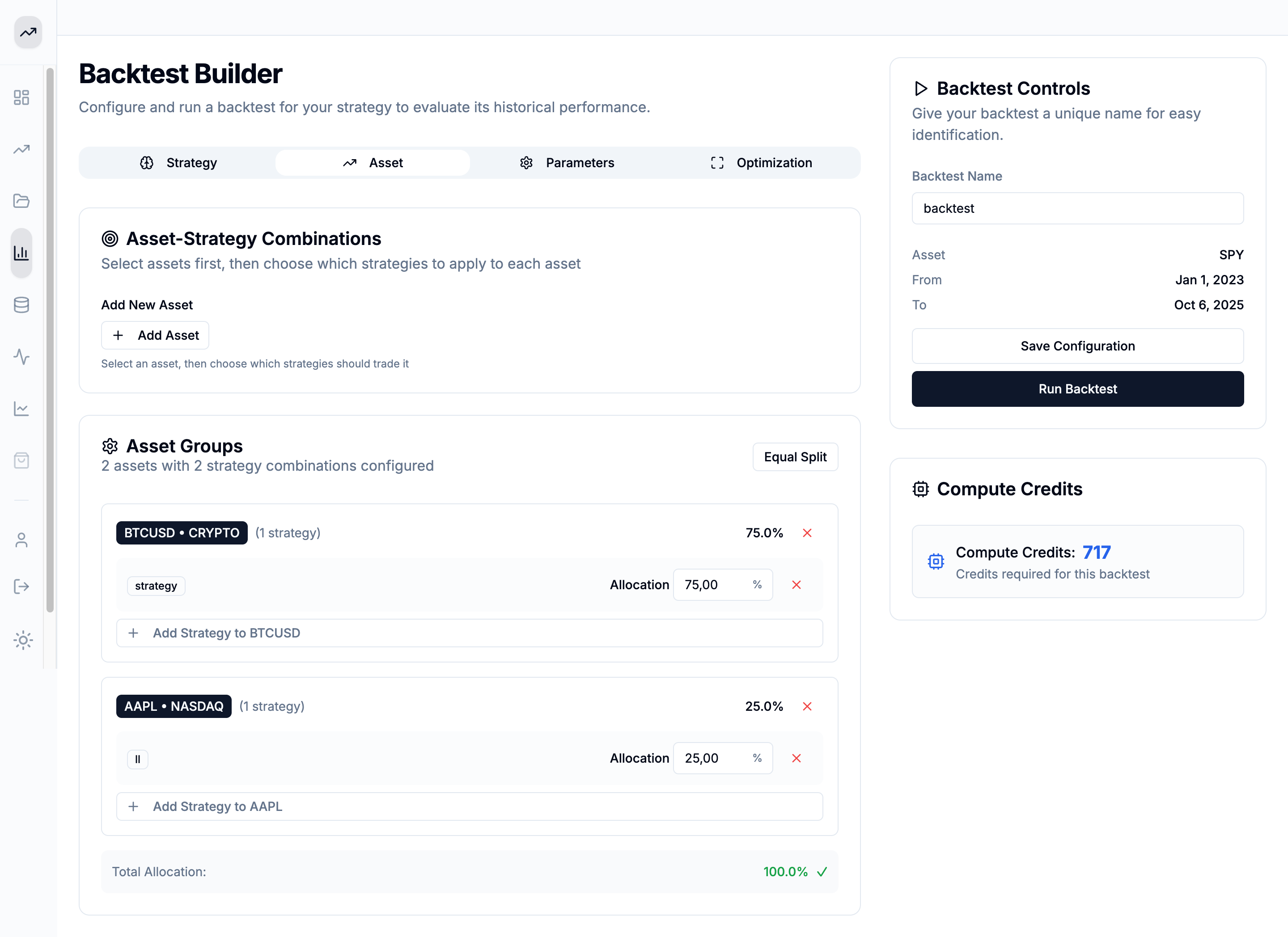Click the folder icon in sidebar
Screen dimensions: 1288x937
pyautogui.click(x=21, y=201)
